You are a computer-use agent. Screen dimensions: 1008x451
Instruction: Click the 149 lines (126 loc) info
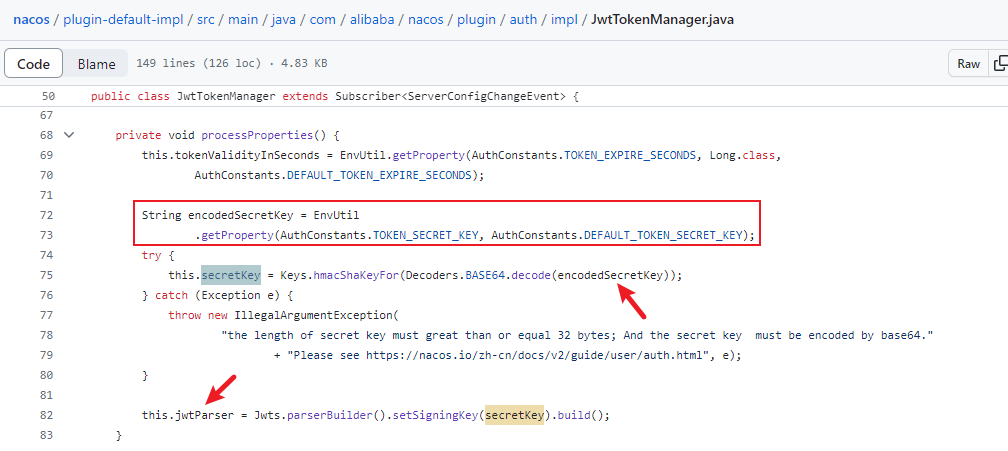pos(199,64)
